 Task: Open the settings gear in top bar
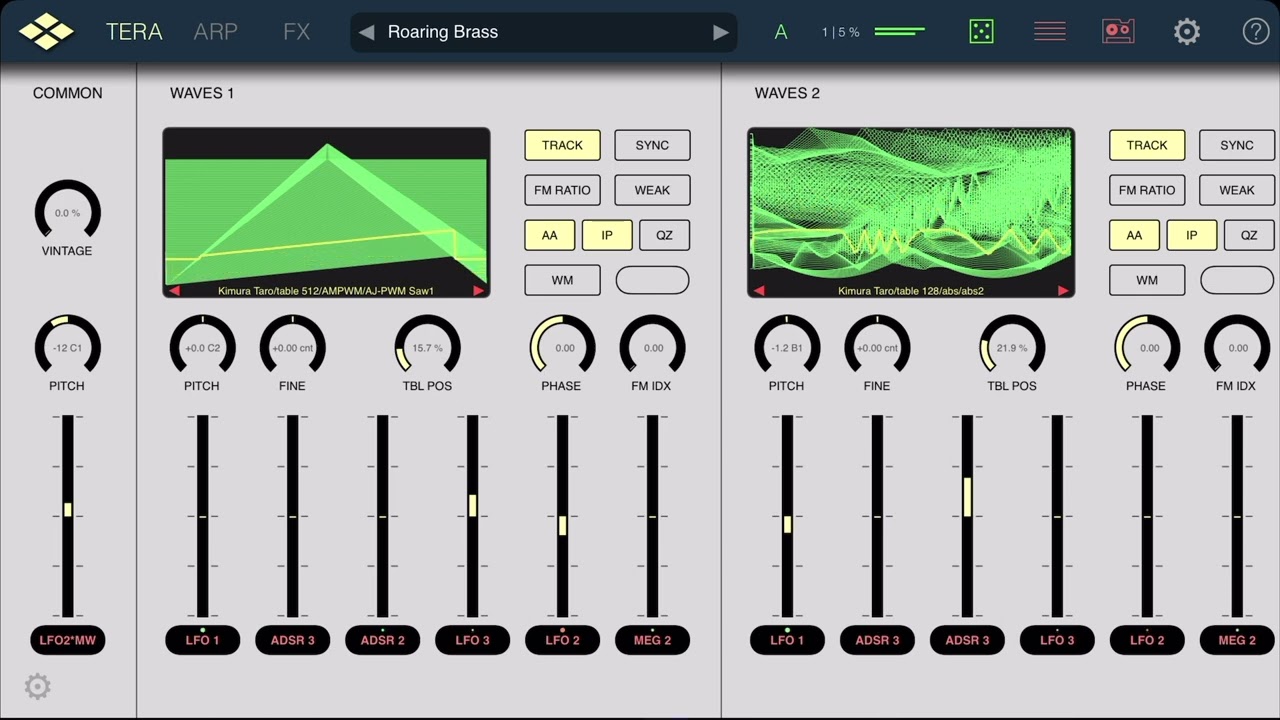point(1187,32)
